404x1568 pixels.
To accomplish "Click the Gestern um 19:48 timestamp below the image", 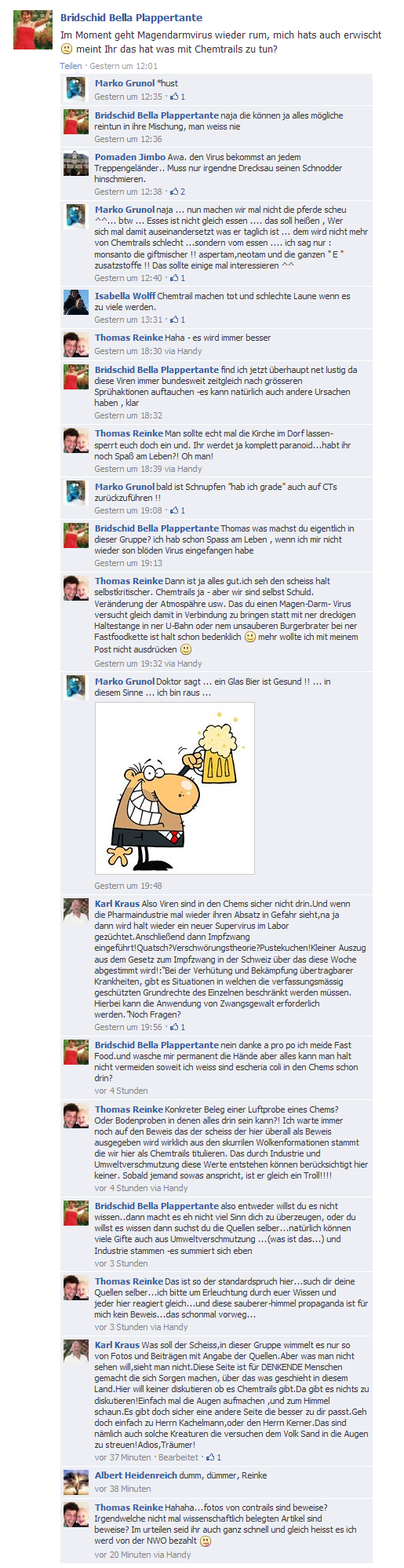I will 129,886.
